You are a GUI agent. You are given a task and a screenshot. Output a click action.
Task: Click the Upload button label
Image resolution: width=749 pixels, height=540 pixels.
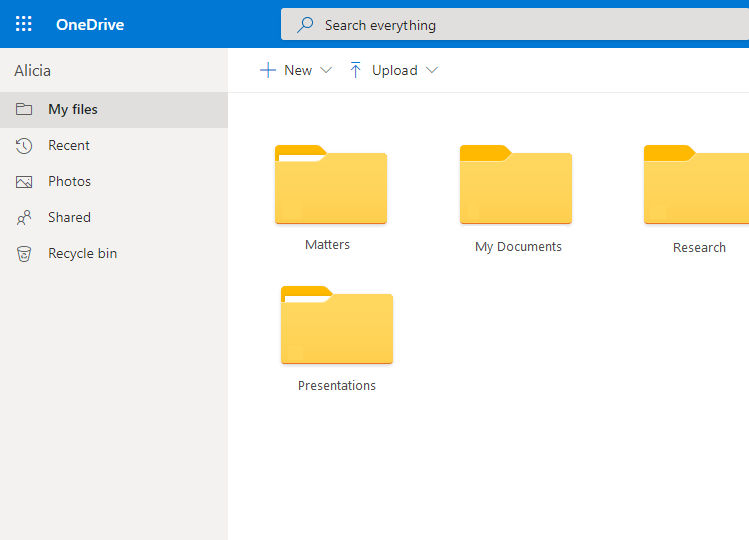click(395, 70)
